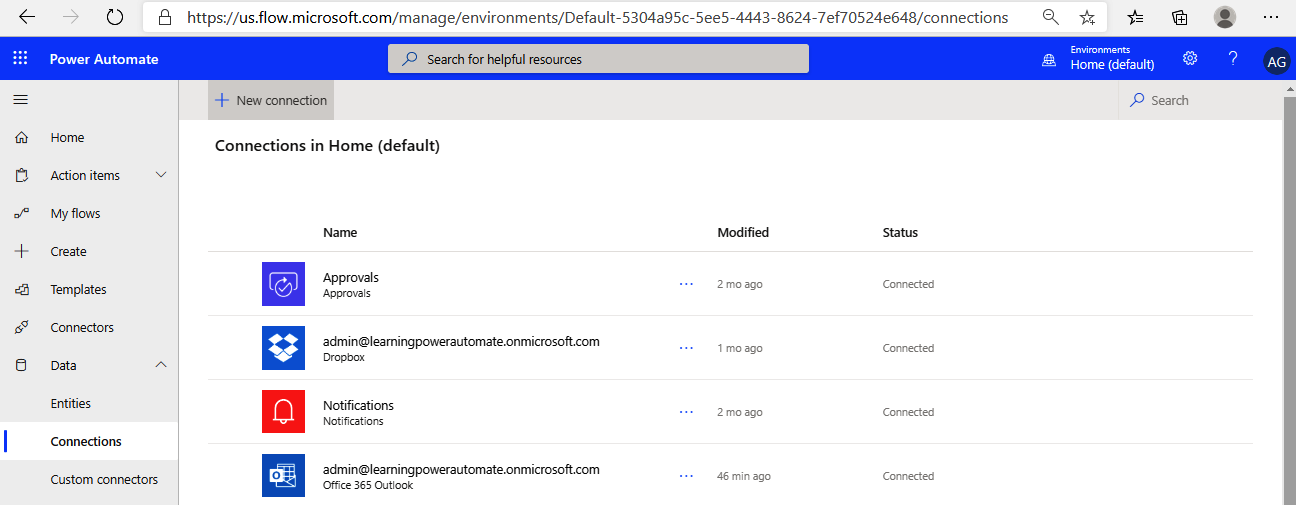Click the Create plus icon in sidebar
The height and width of the screenshot is (505, 1296).
tap(22, 252)
